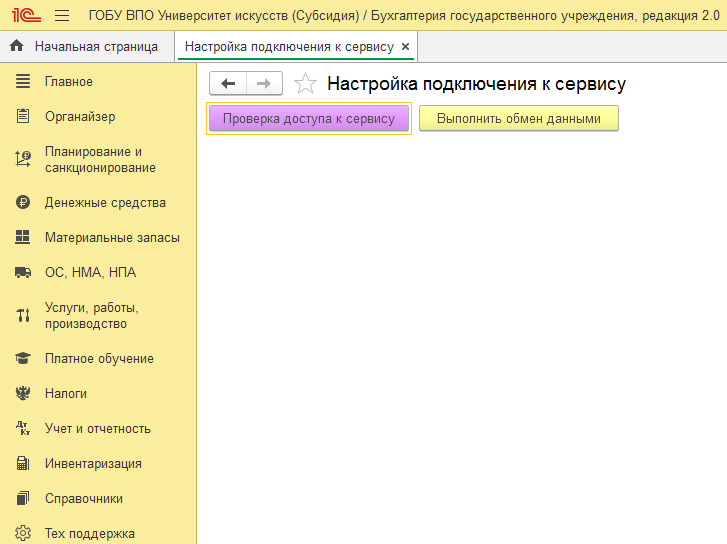Click the Услуги, работы tools icon
Screen dimensions: 727x544
23,315
